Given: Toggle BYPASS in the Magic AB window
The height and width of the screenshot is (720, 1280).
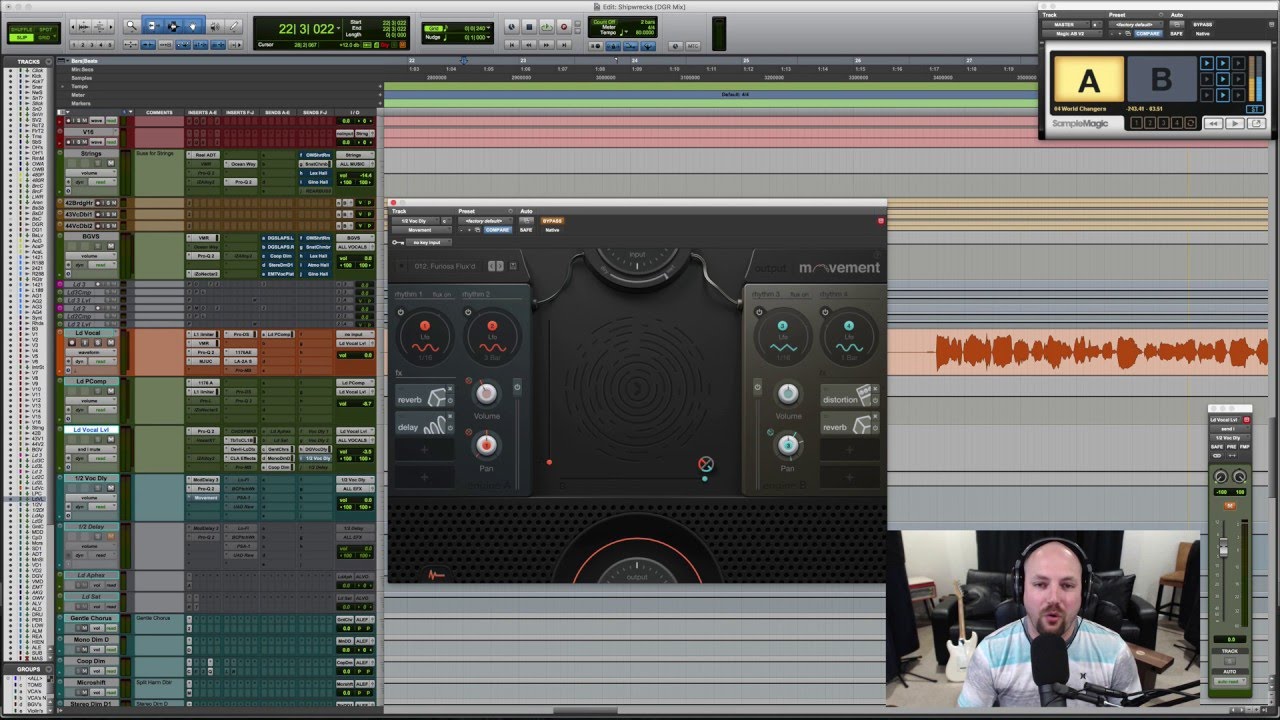Looking at the screenshot, I should (1203, 24).
